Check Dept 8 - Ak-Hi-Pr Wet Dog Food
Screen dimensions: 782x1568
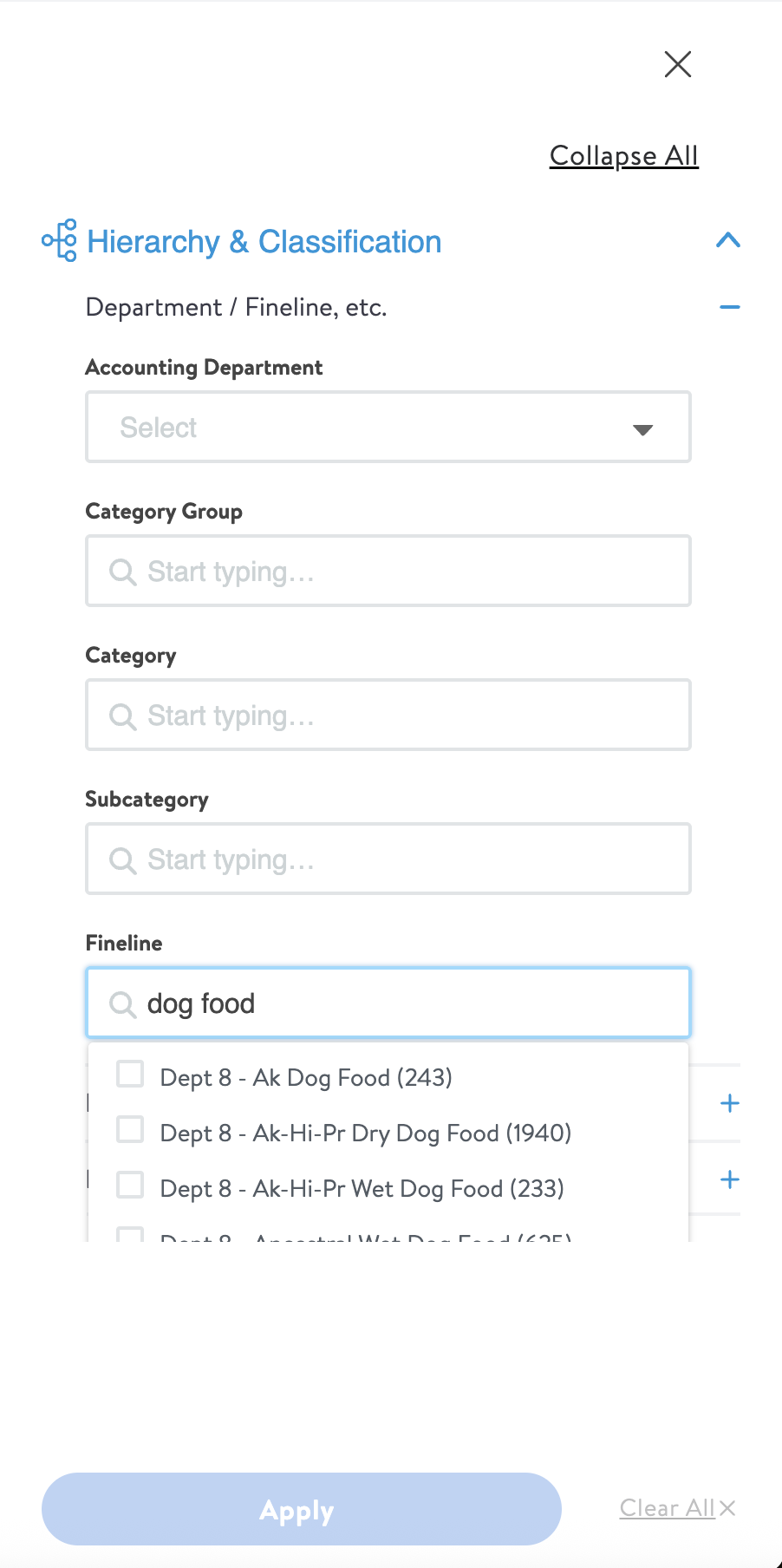coord(130,1185)
